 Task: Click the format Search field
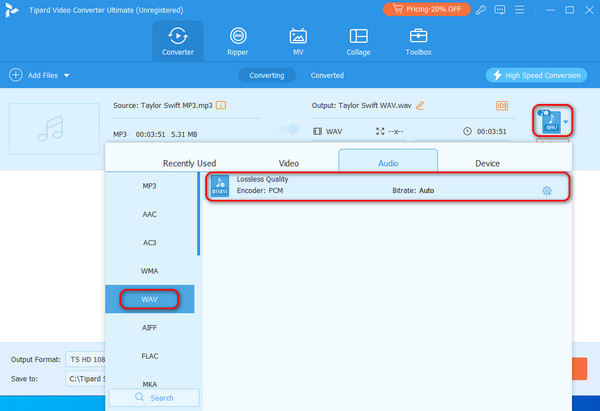154,398
